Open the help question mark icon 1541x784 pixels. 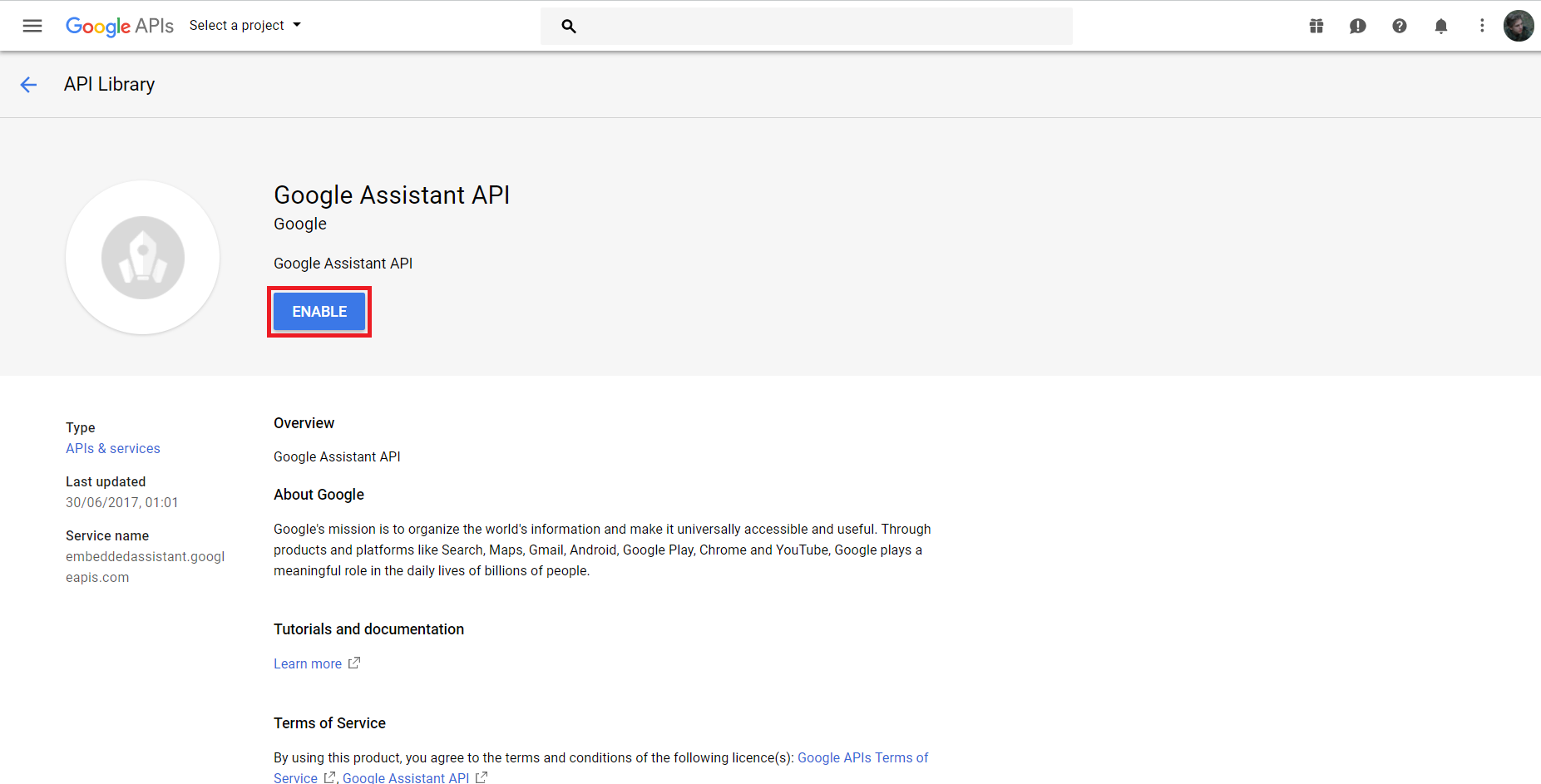(x=1400, y=26)
